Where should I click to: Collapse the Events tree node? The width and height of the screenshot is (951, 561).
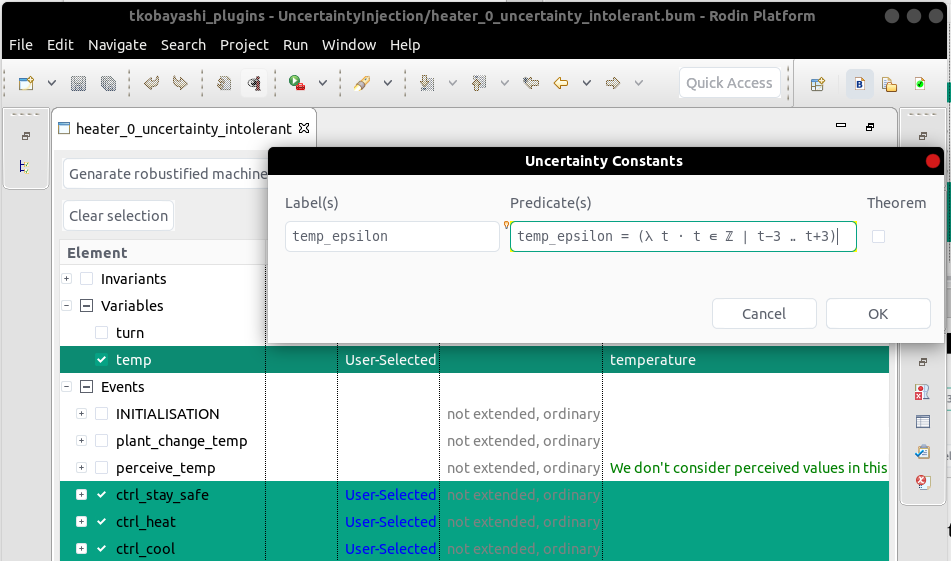pyautogui.click(x=67, y=387)
